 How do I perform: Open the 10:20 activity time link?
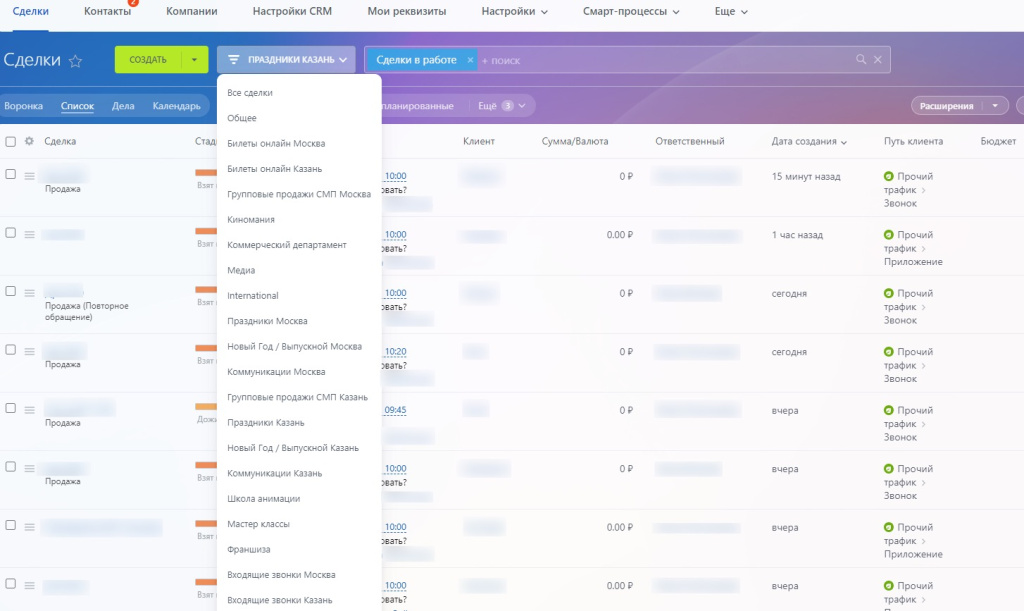click(x=395, y=351)
